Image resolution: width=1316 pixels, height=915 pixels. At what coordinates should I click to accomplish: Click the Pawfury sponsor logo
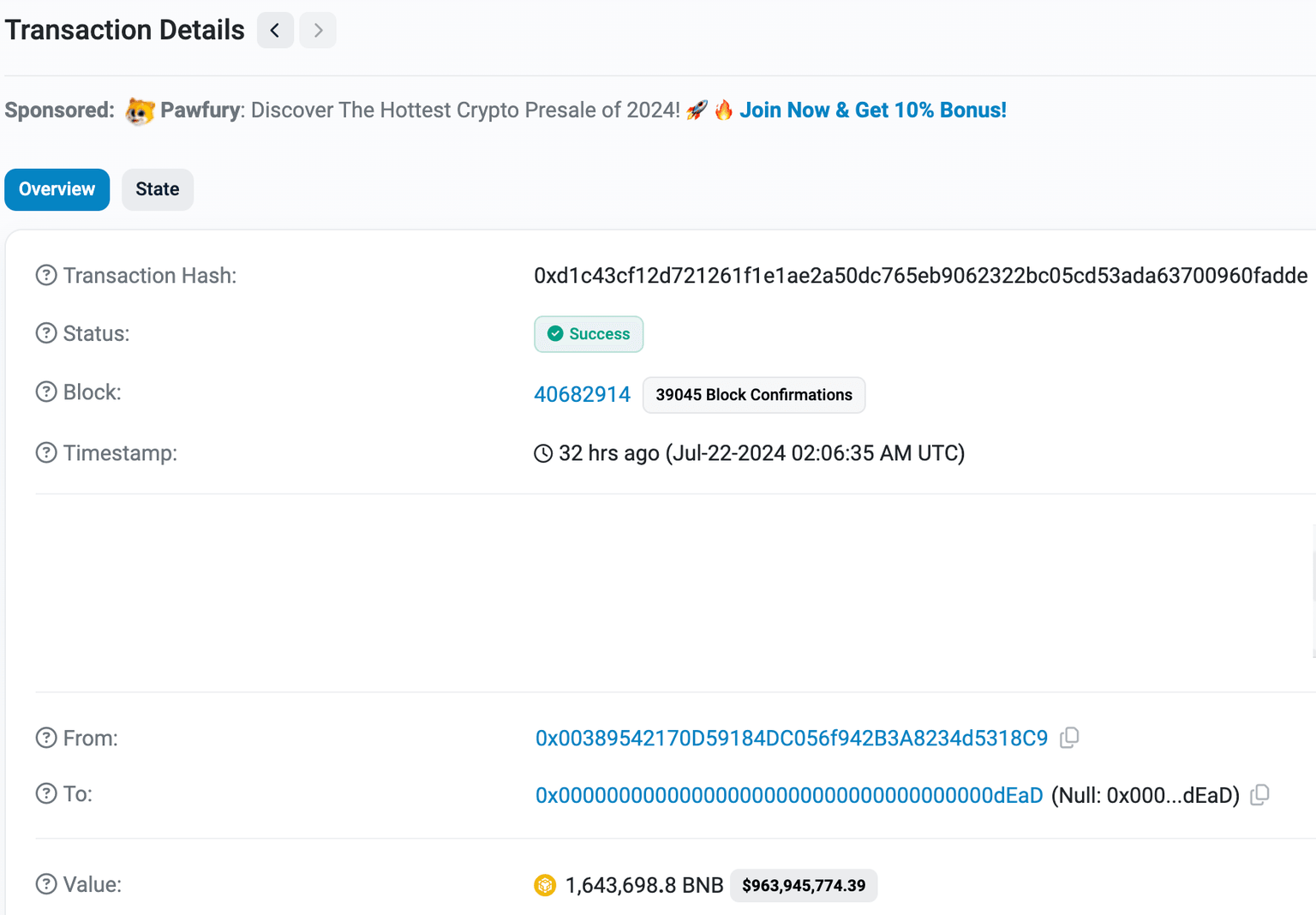coord(140,111)
